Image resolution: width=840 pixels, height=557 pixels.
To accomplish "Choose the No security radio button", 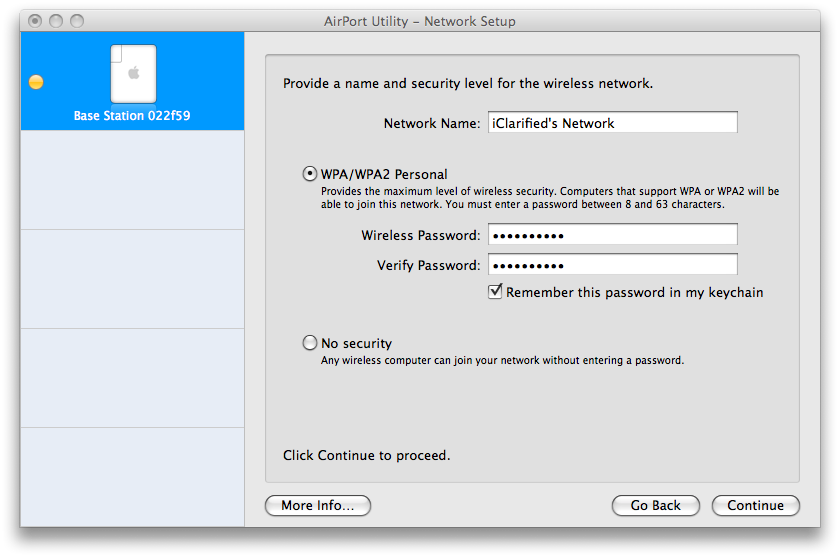I will (x=310, y=343).
